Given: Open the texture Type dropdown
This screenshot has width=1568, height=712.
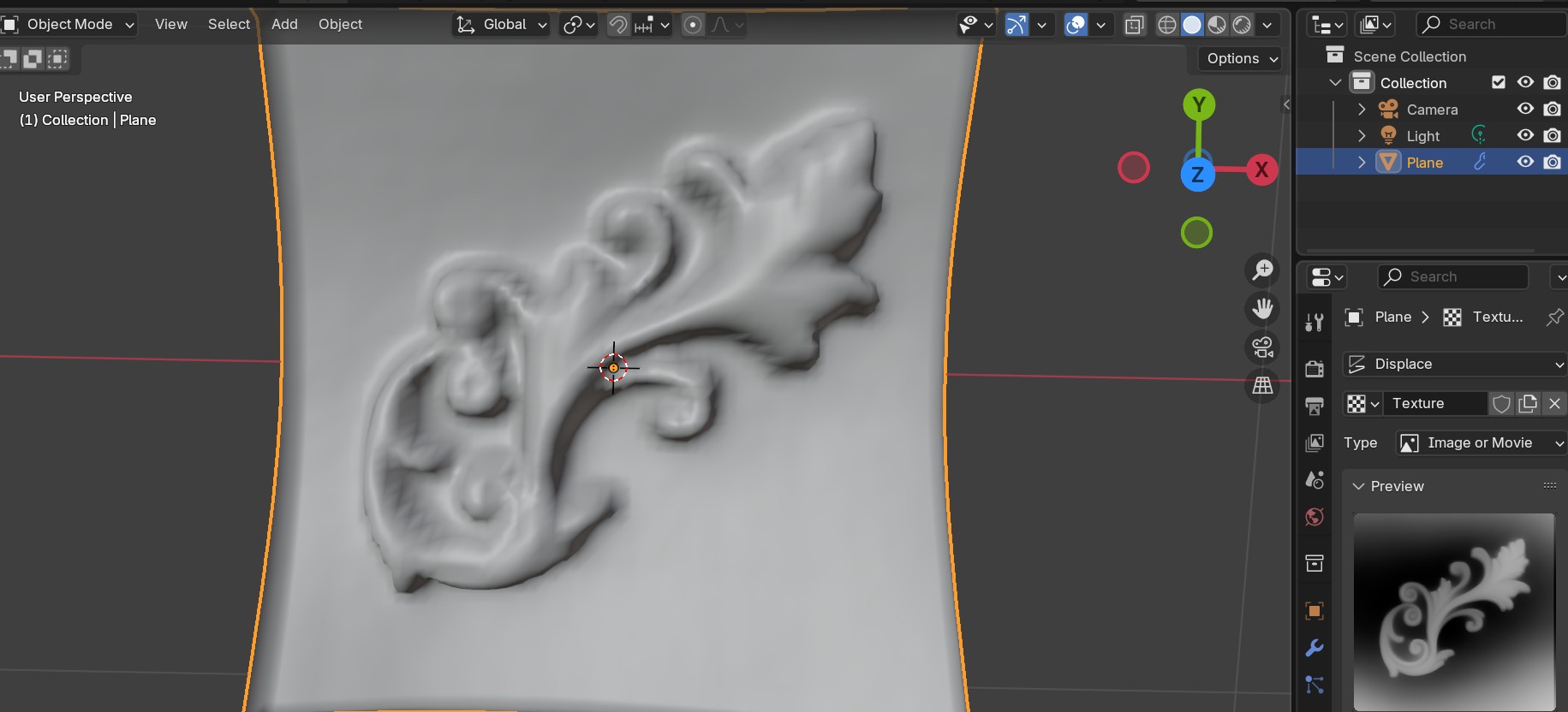Looking at the screenshot, I should [1480, 442].
